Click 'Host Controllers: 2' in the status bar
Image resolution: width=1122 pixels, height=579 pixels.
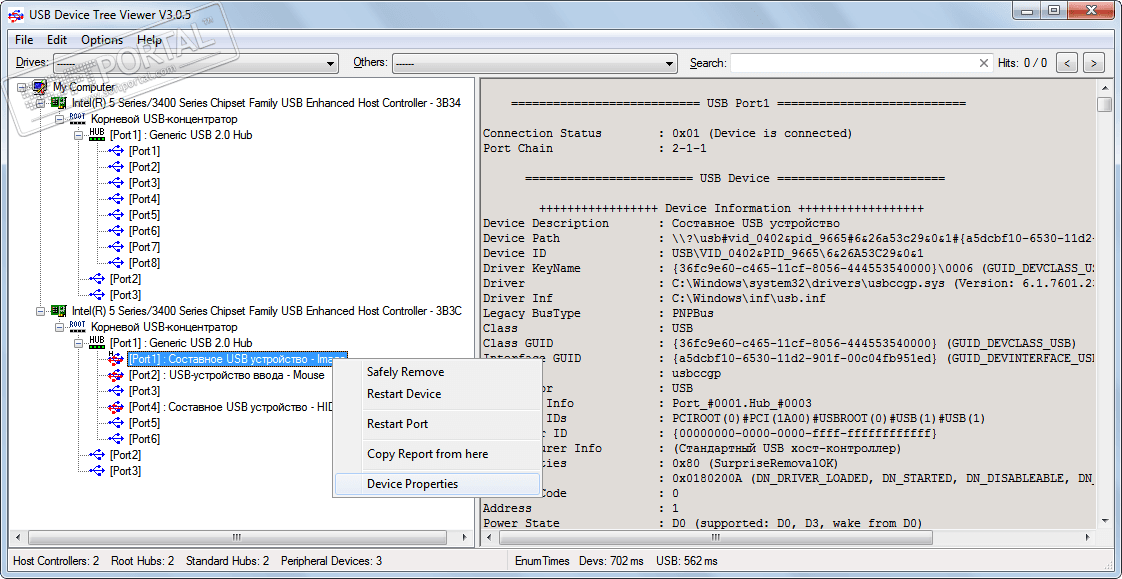pyautogui.click(x=57, y=561)
